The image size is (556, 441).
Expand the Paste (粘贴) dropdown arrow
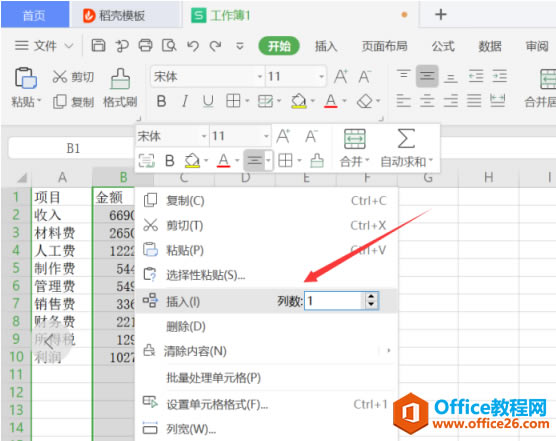39,100
